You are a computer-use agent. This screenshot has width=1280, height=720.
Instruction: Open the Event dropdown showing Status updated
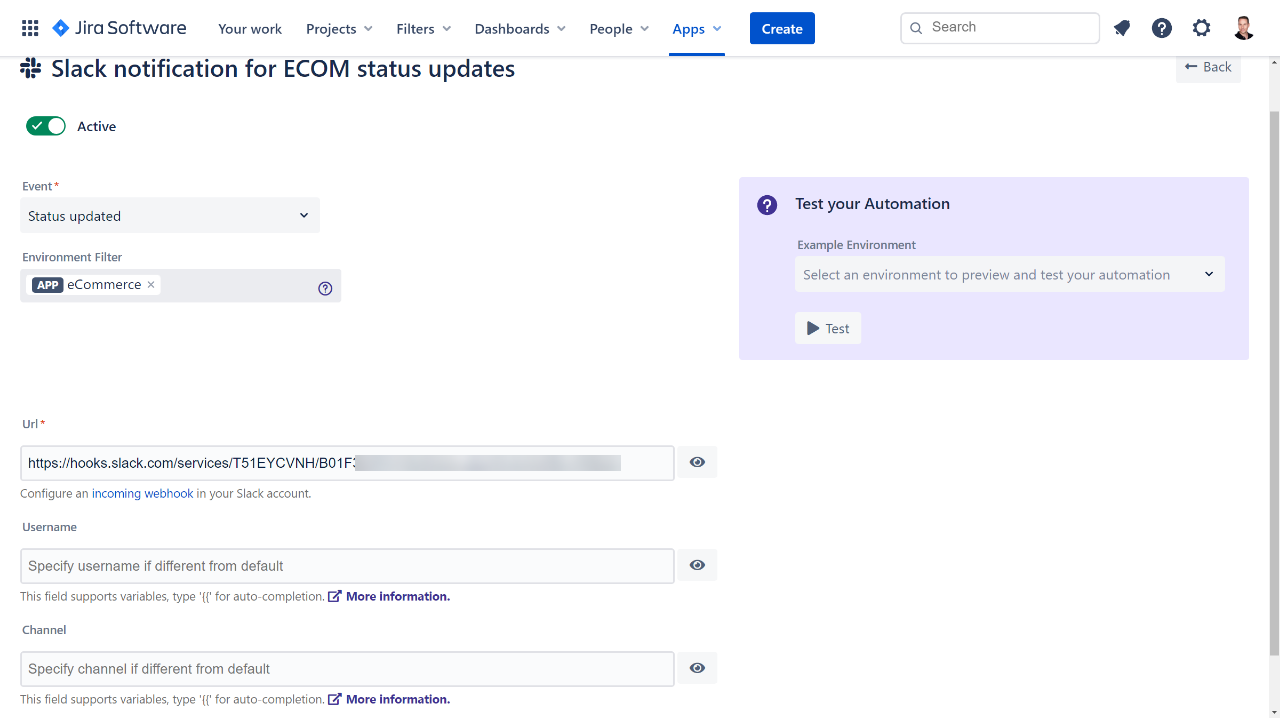coord(170,216)
